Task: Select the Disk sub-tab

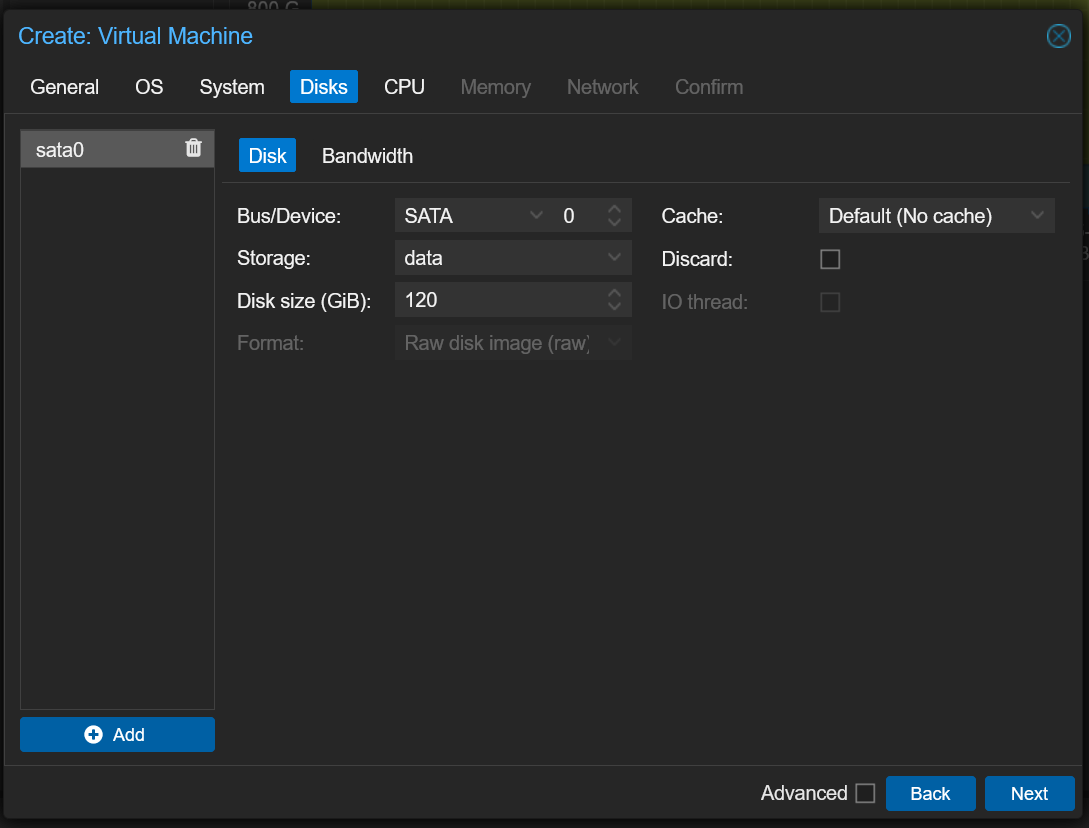Action: pyautogui.click(x=267, y=156)
